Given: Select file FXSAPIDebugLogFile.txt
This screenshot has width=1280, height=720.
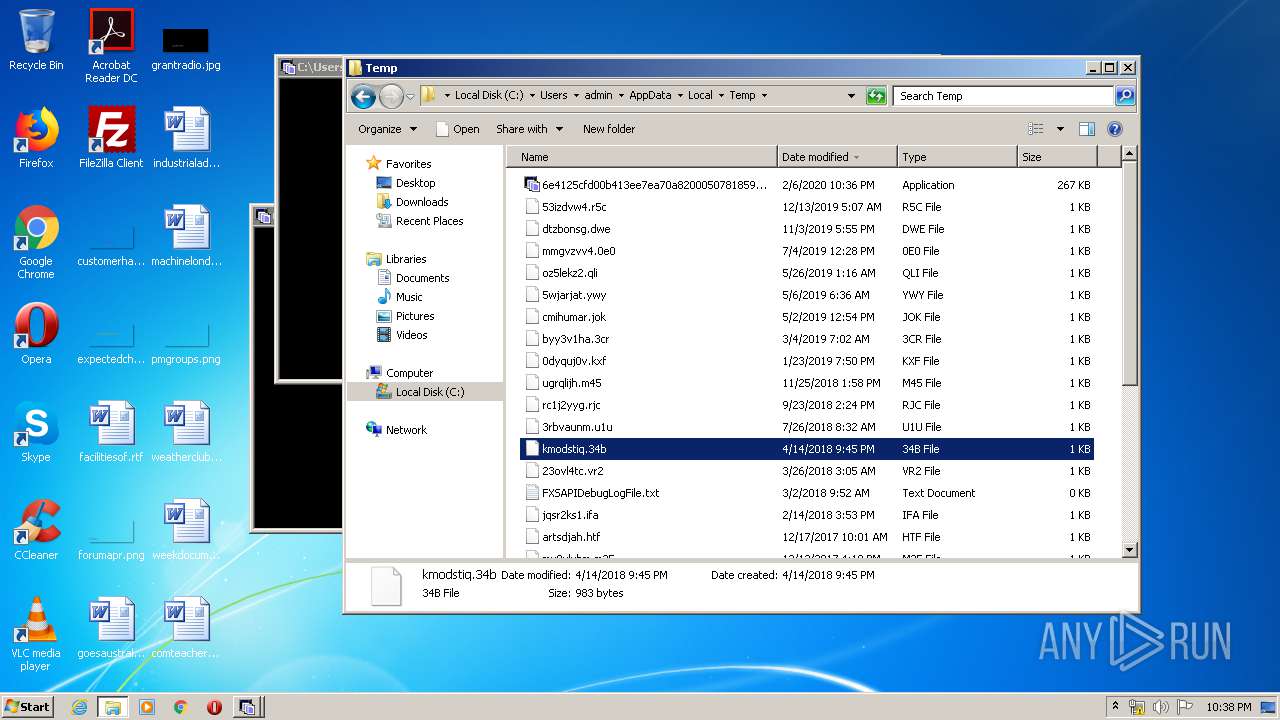Looking at the screenshot, I should (807, 493).
